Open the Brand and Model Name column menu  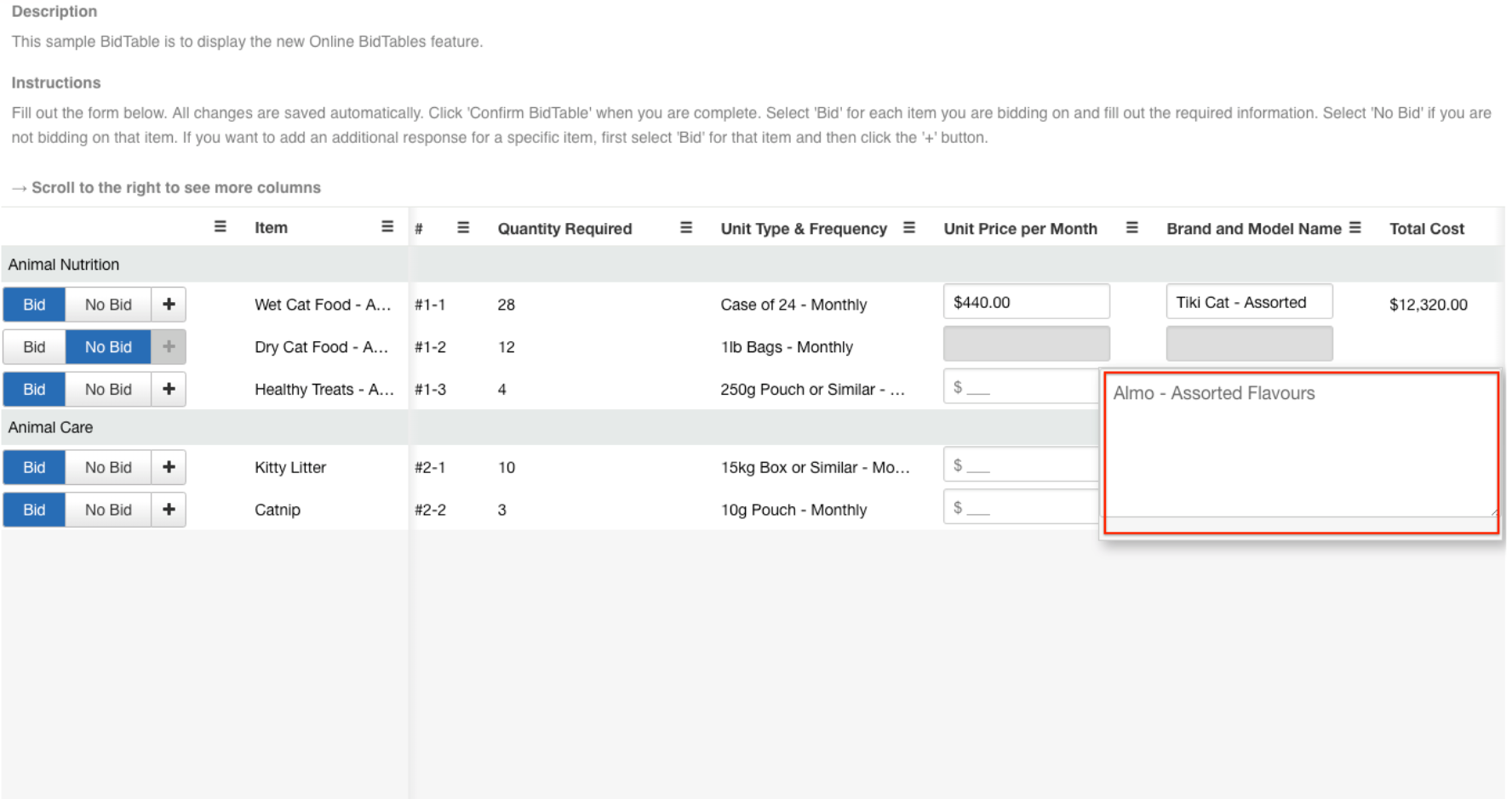coord(1355,228)
